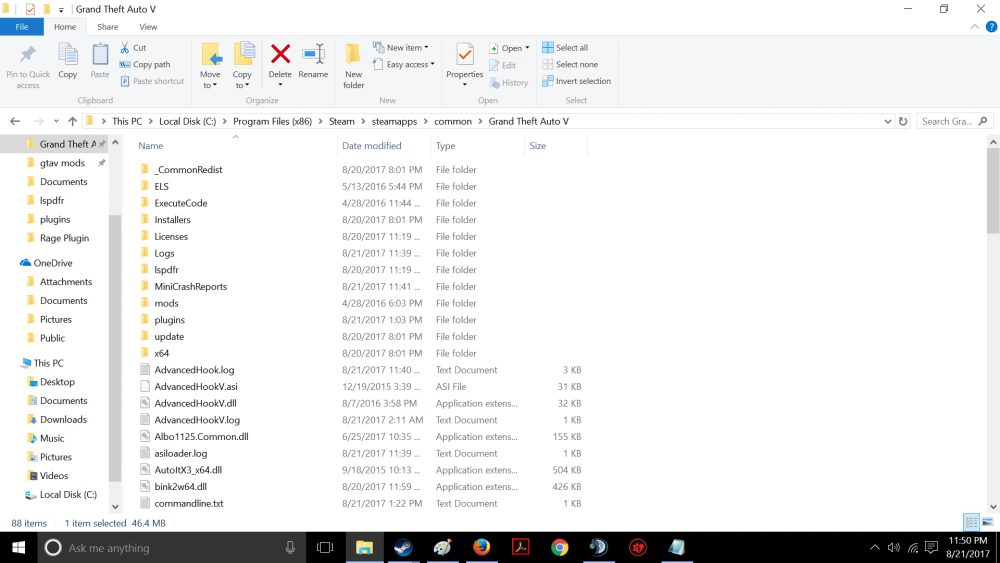Click the search box Search Gra...
This screenshot has height=563, width=1000.
[x=955, y=121]
